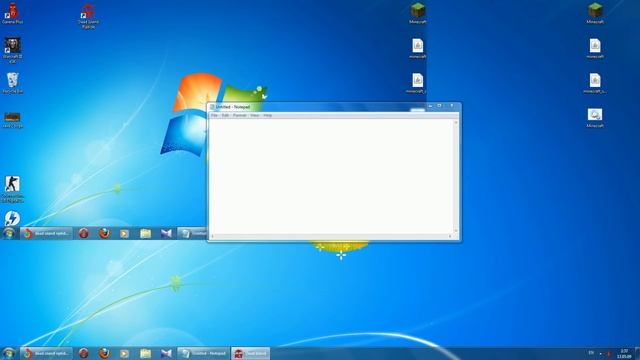Select the Minecraft grass block in the rightmost column
Image resolution: width=640 pixels, height=360 pixels.
click(x=595, y=13)
